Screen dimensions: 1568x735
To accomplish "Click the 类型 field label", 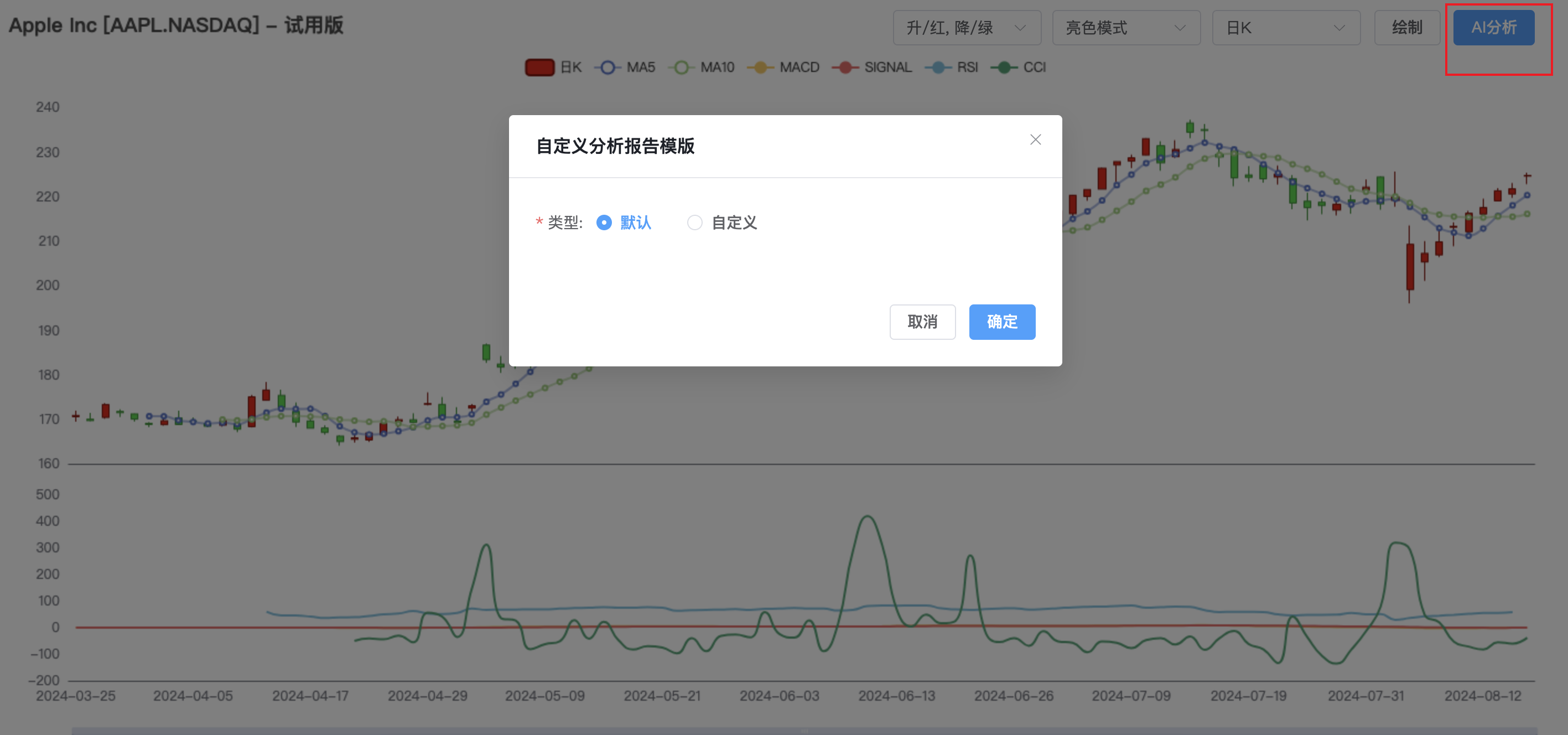I will click(564, 223).
